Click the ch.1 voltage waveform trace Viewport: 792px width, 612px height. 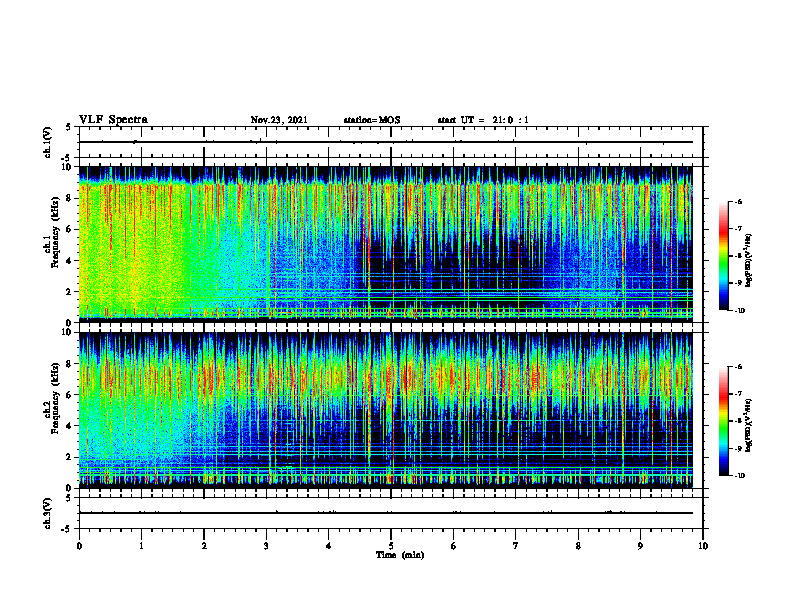coord(385,142)
